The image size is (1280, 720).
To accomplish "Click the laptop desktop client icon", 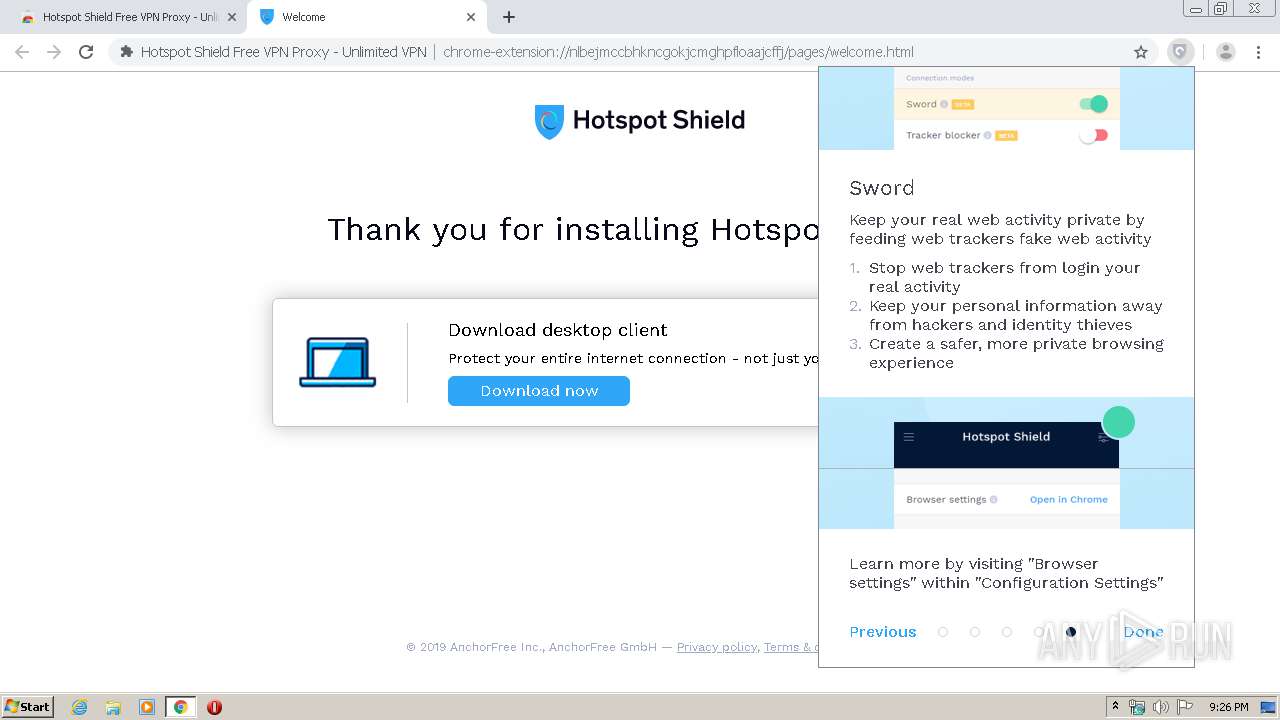I will tap(338, 362).
